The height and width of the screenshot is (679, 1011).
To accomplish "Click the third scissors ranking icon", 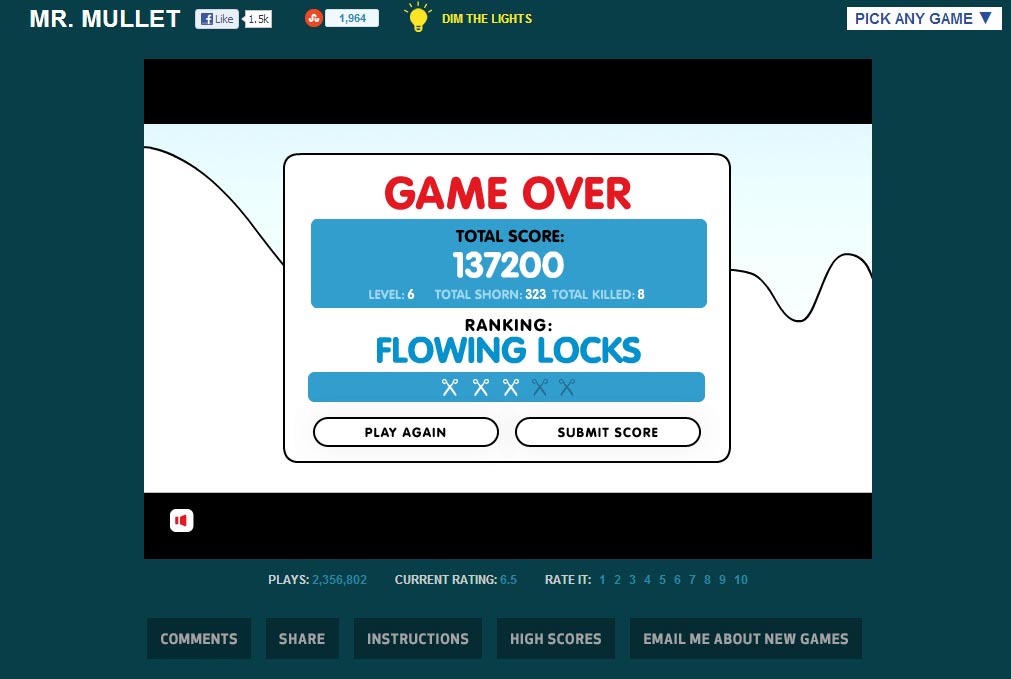I will click(511, 387).
